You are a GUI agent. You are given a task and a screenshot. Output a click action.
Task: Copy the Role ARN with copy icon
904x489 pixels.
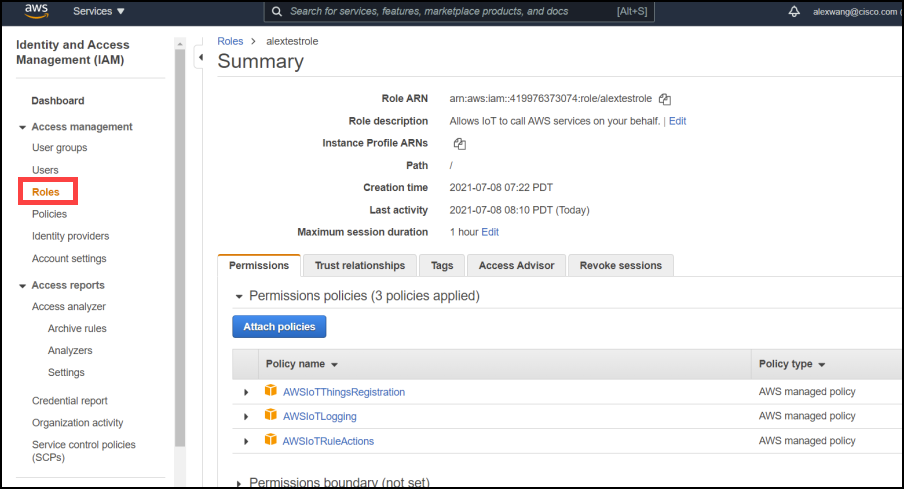click(x=665, y=99)
